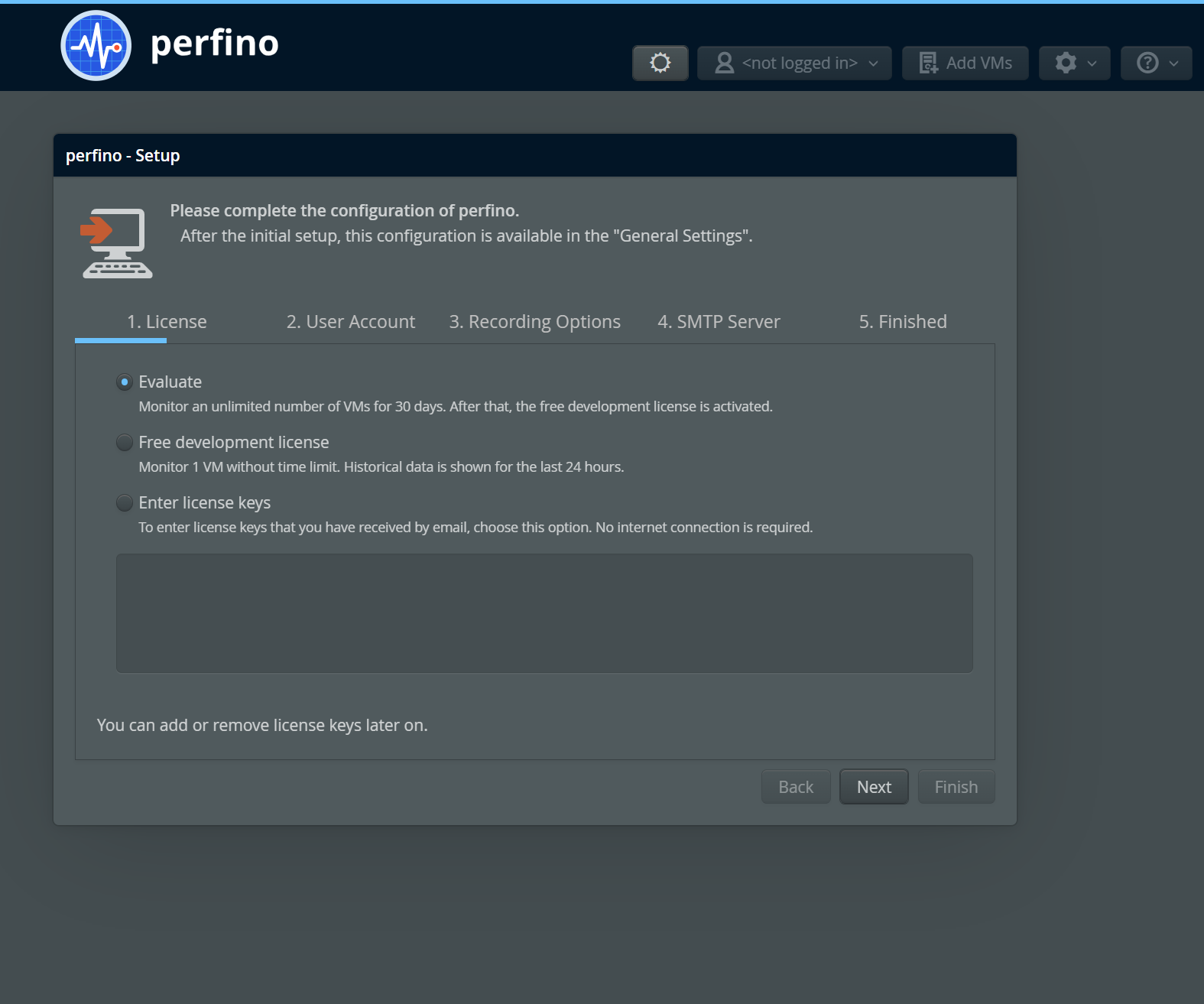Click 'Please complete the configuration of perfino' heading
The image size is (1204, 1004).
(x=345, y=210)
